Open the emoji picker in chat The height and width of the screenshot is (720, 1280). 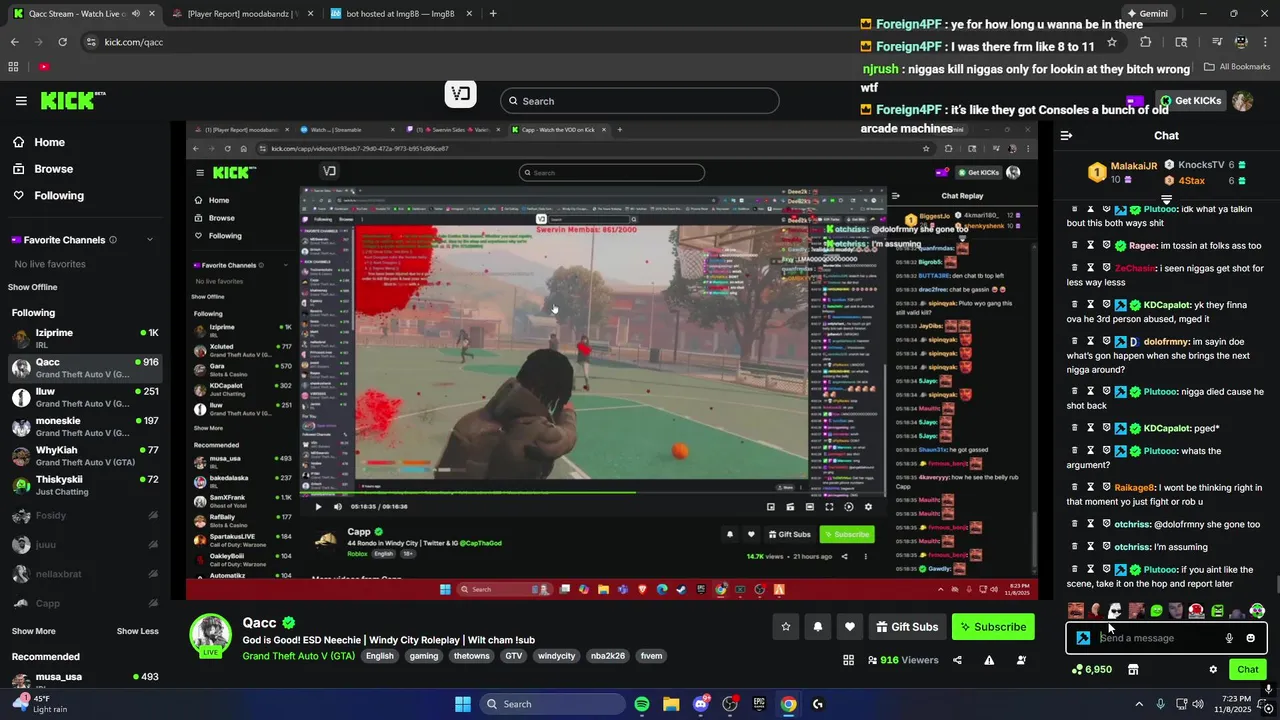pyautogui.click(x=1250, y=638)
